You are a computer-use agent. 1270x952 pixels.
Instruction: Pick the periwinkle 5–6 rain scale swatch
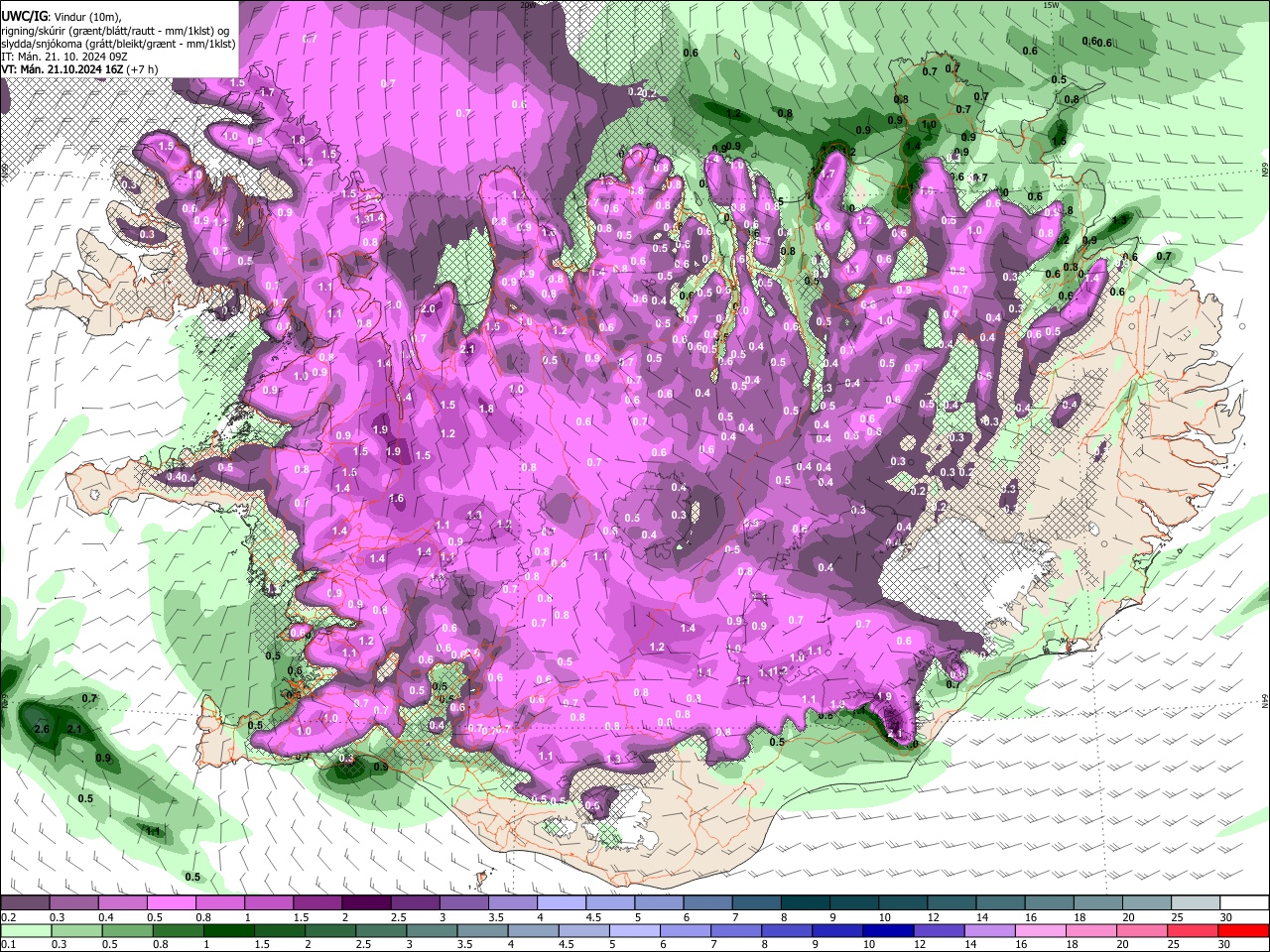[633, 931]
